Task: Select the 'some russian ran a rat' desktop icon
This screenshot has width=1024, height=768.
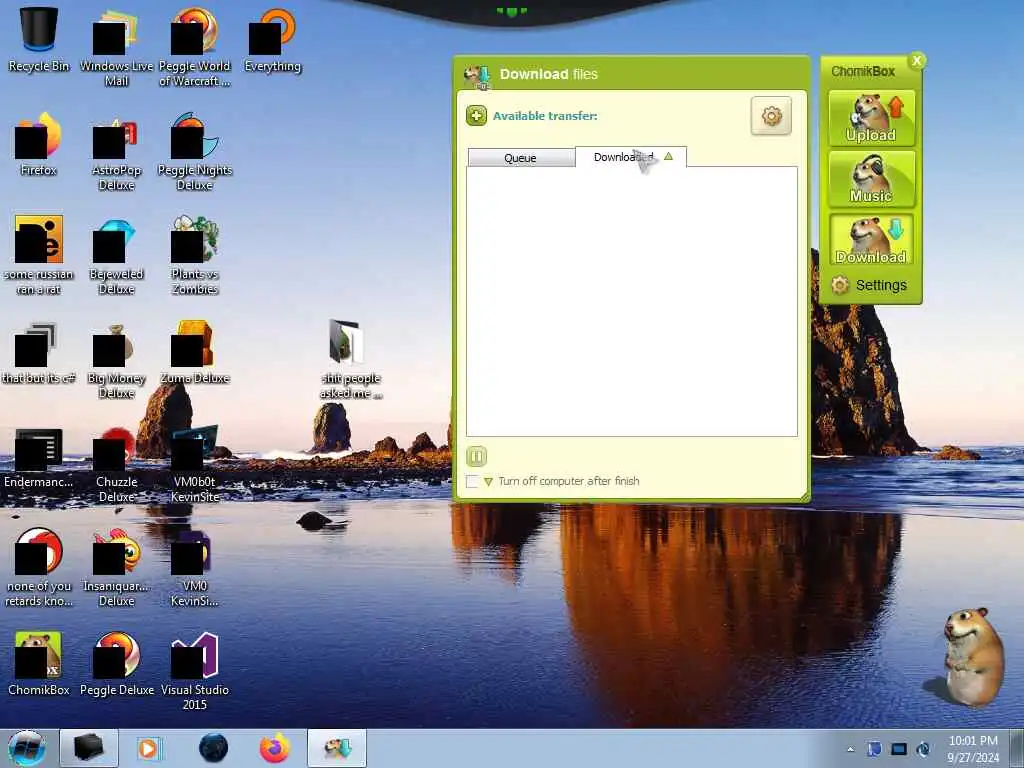Action: 39,255
